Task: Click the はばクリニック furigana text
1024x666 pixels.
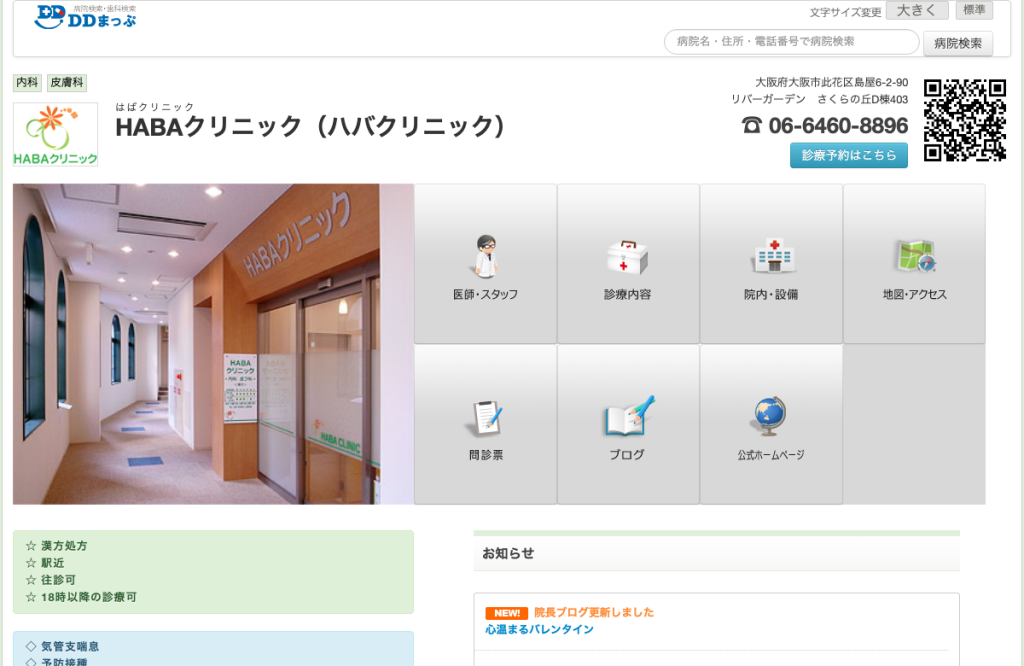Action: point(155,106)
